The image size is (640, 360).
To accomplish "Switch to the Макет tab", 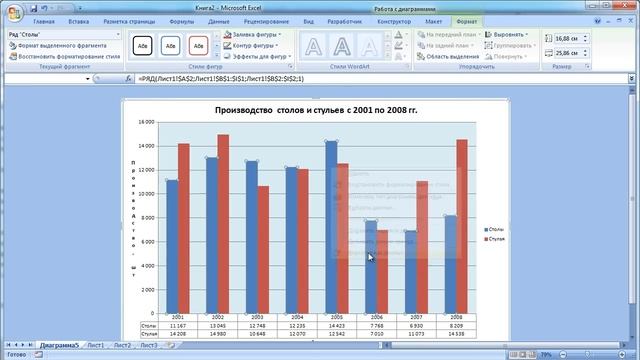I will 433,22.
